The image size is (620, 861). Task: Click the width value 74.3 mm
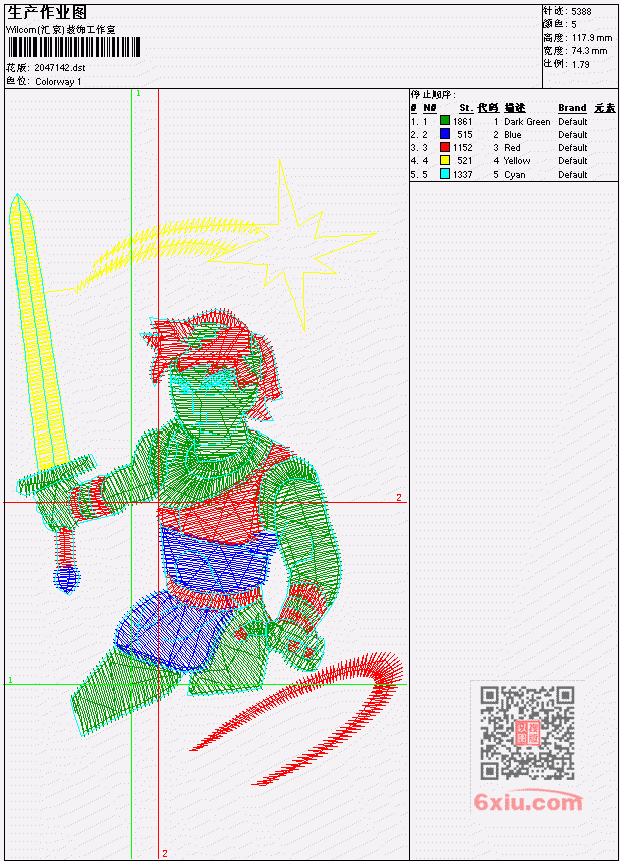click(589, 51)
